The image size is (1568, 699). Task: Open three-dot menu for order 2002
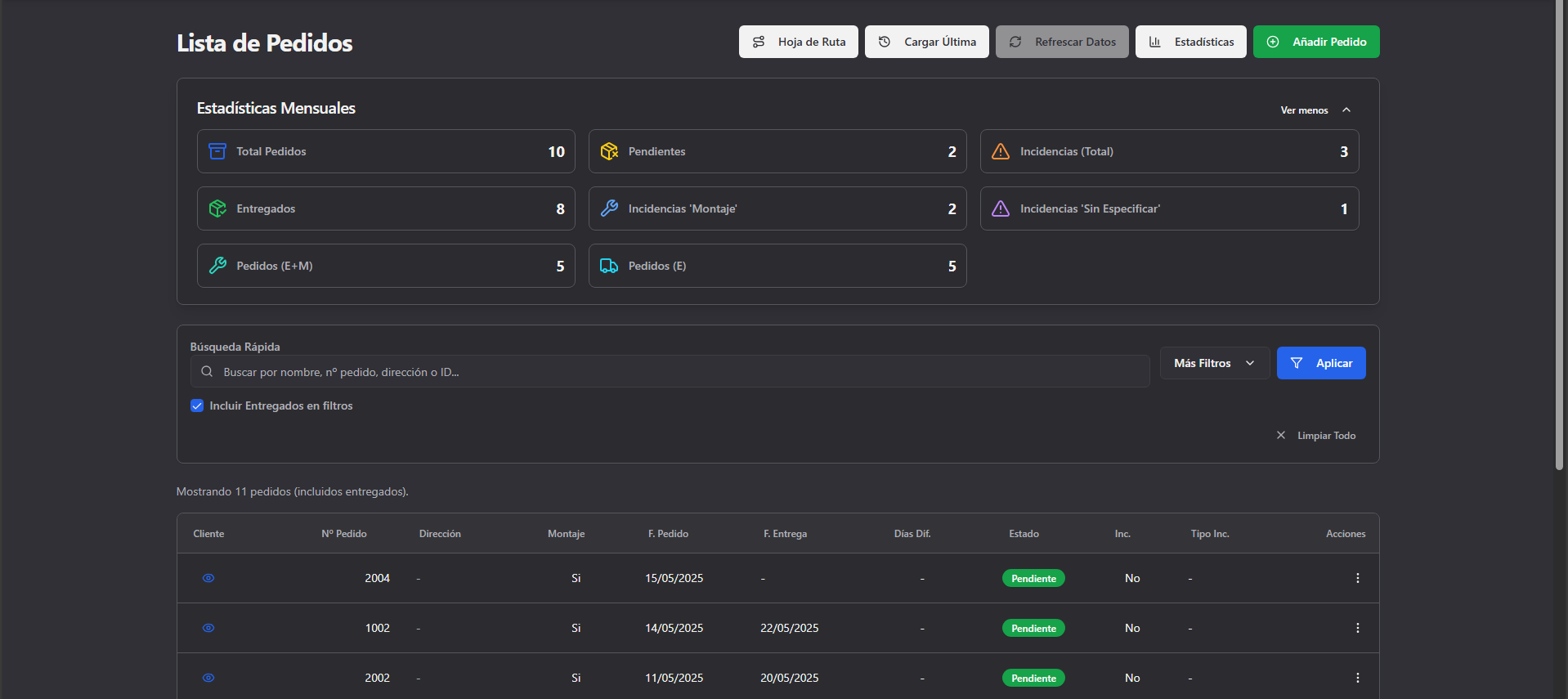pos(1357,678)
